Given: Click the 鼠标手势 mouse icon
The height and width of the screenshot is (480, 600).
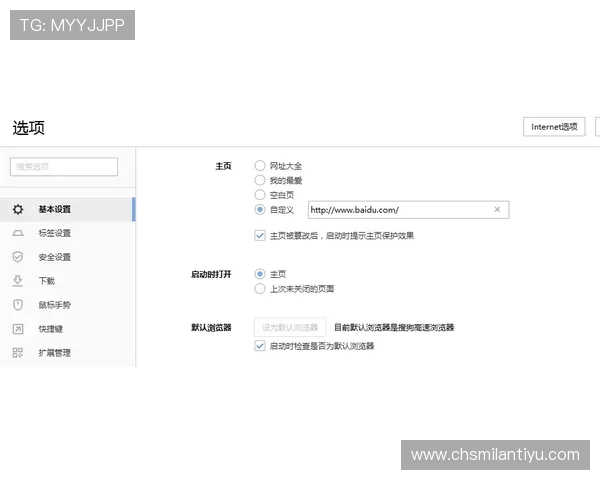Looking at the screenshot, I should tap(18, 305).
